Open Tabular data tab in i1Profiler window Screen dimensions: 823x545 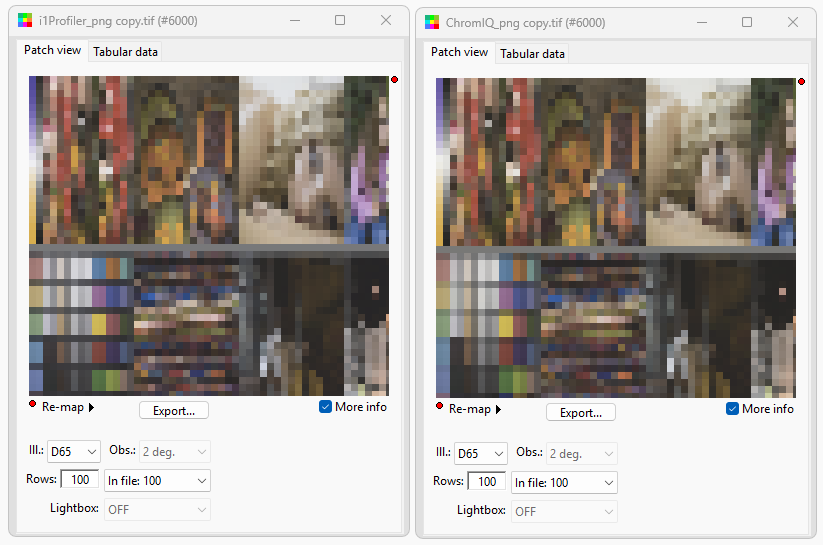point(125,52)
